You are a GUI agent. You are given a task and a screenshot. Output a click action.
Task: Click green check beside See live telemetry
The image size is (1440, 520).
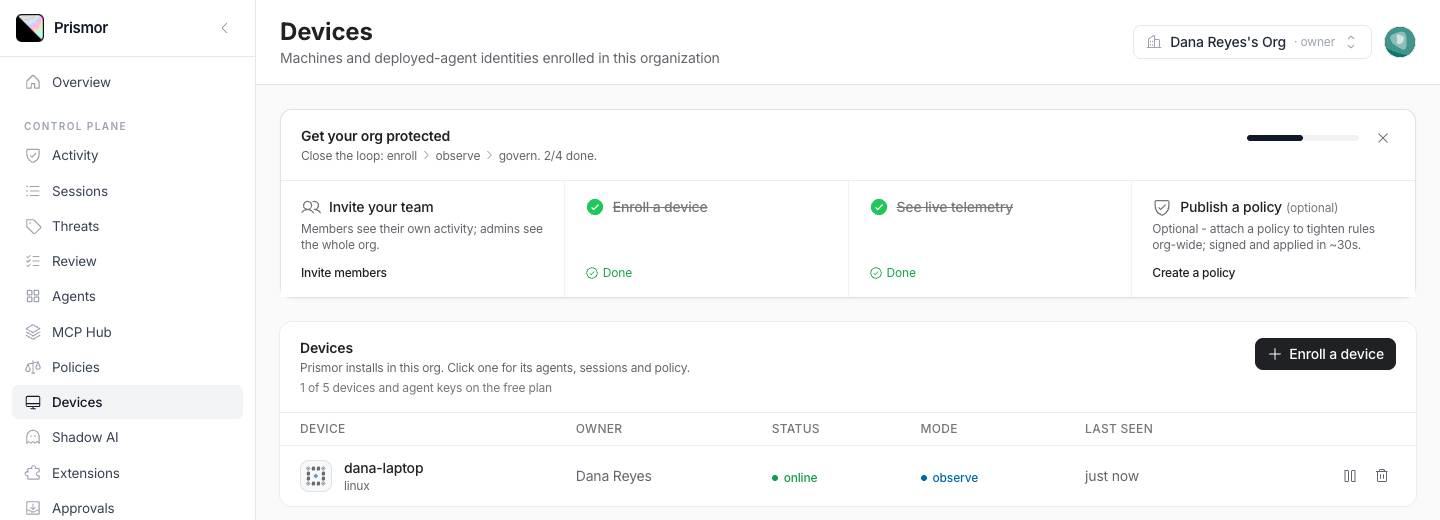coord(879,207)
